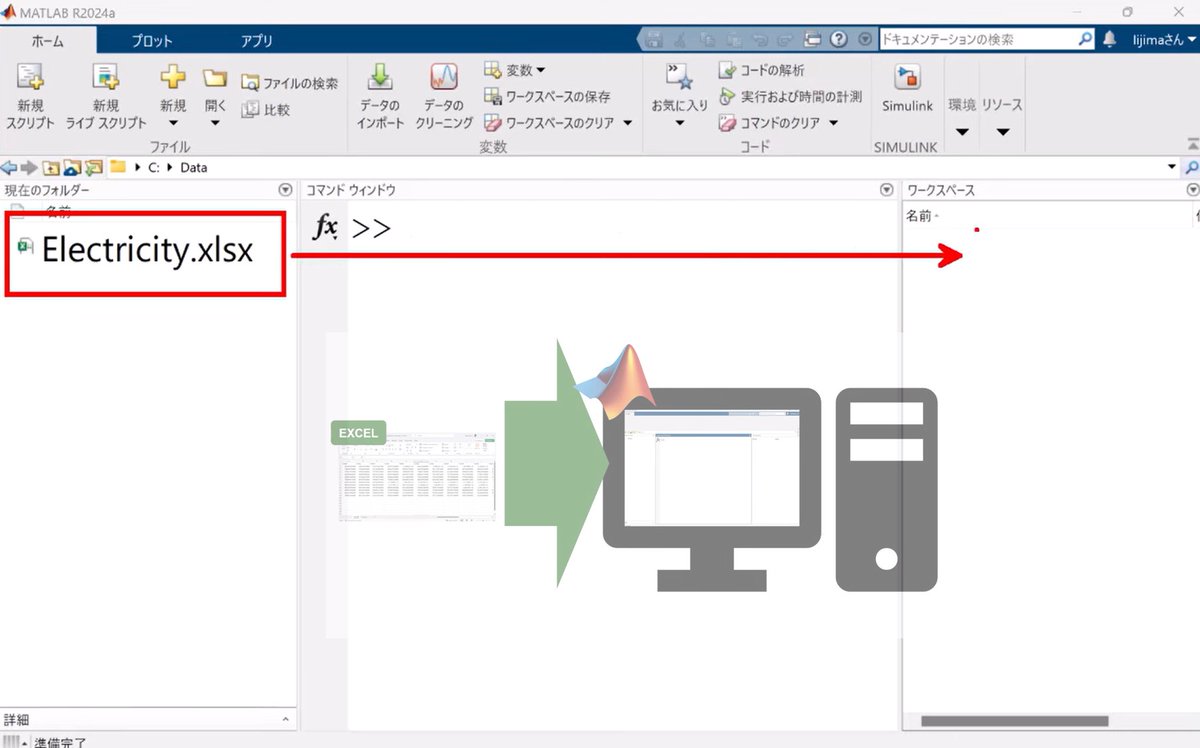The image size is (1200, 748).
Task: Click the notification bell icon
Action: [x=1110, y=40]
